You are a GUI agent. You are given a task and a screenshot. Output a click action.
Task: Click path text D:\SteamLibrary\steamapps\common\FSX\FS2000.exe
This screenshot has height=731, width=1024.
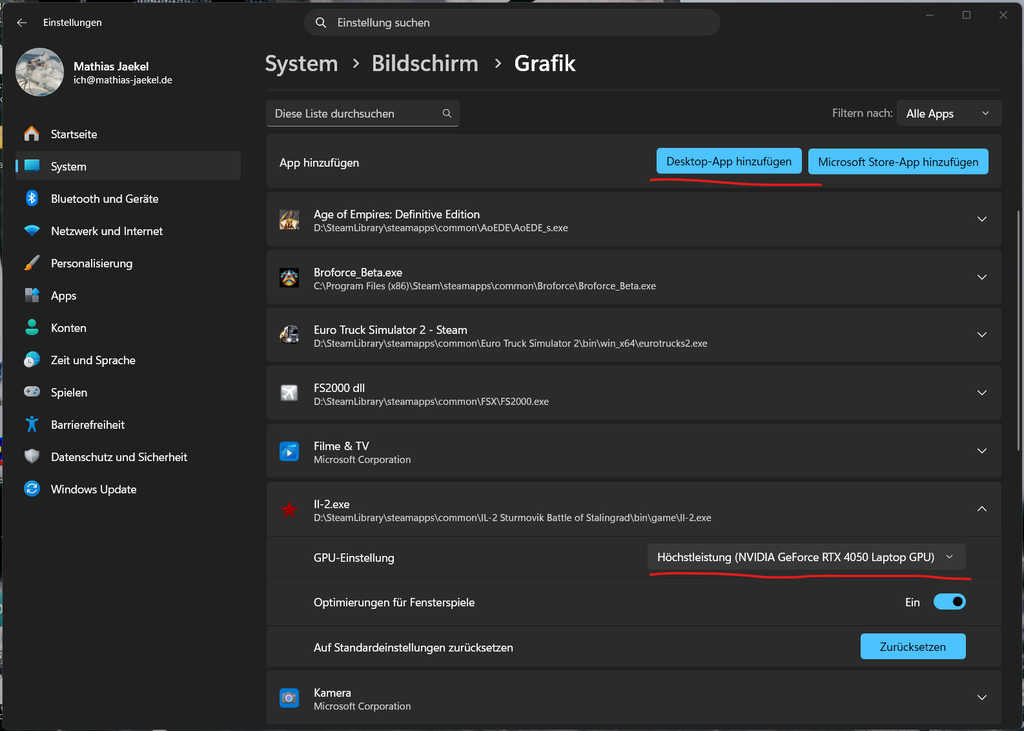(431, 402)
